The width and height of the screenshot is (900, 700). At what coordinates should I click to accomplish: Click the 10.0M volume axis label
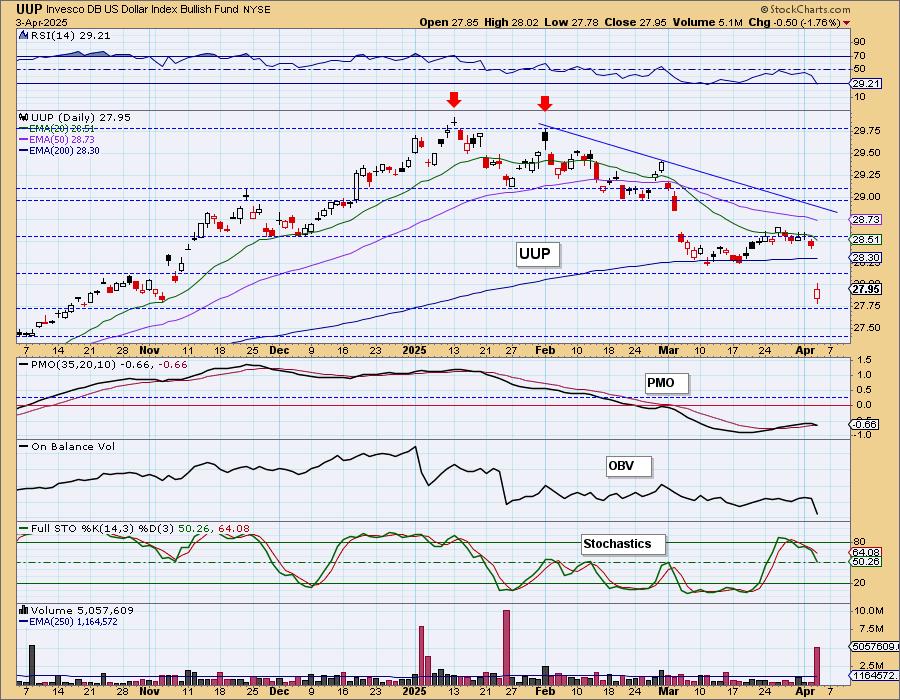pyautogui.click(x=868, y=610)
